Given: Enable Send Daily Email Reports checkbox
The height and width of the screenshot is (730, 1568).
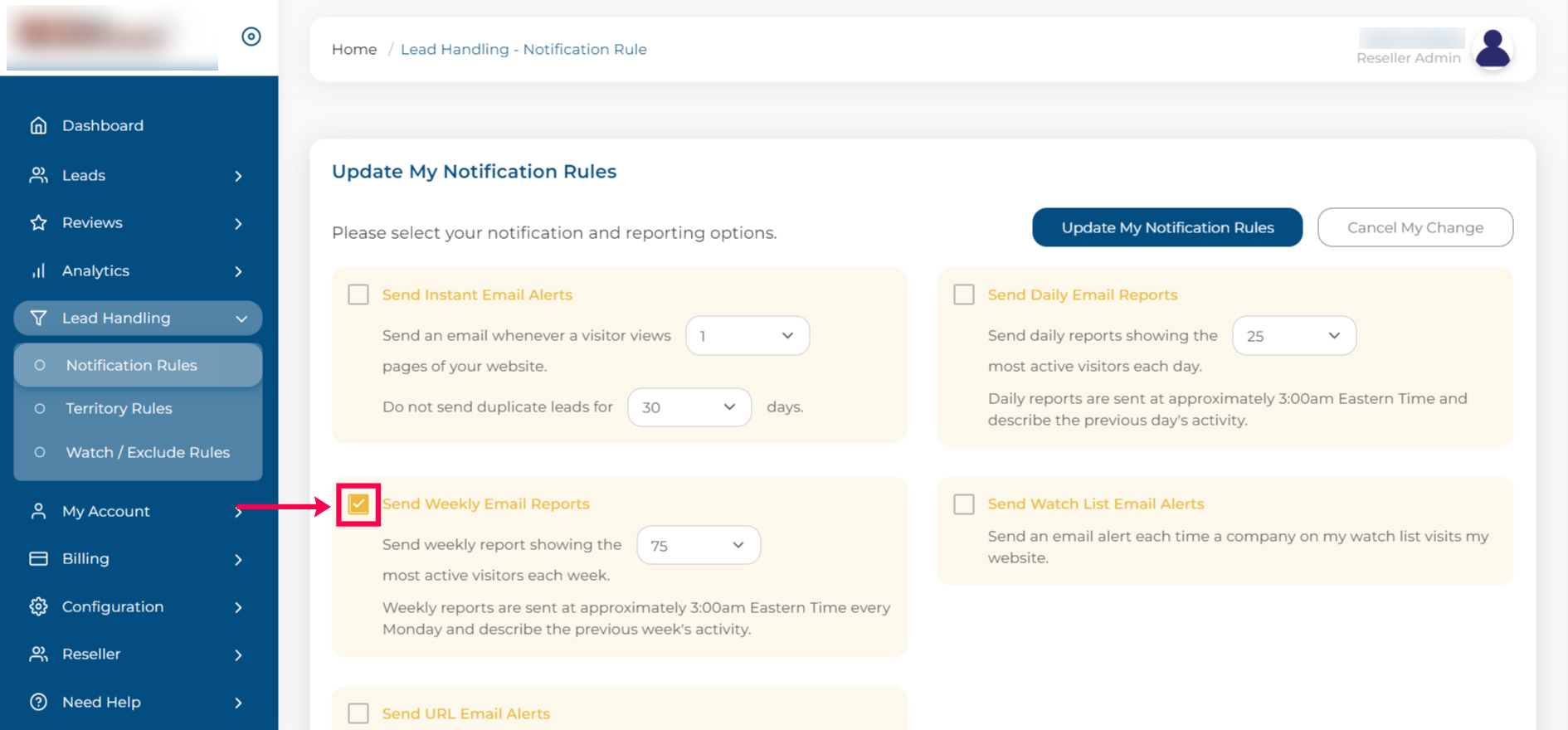Looking at the screenshot, I should pos(964,294).
